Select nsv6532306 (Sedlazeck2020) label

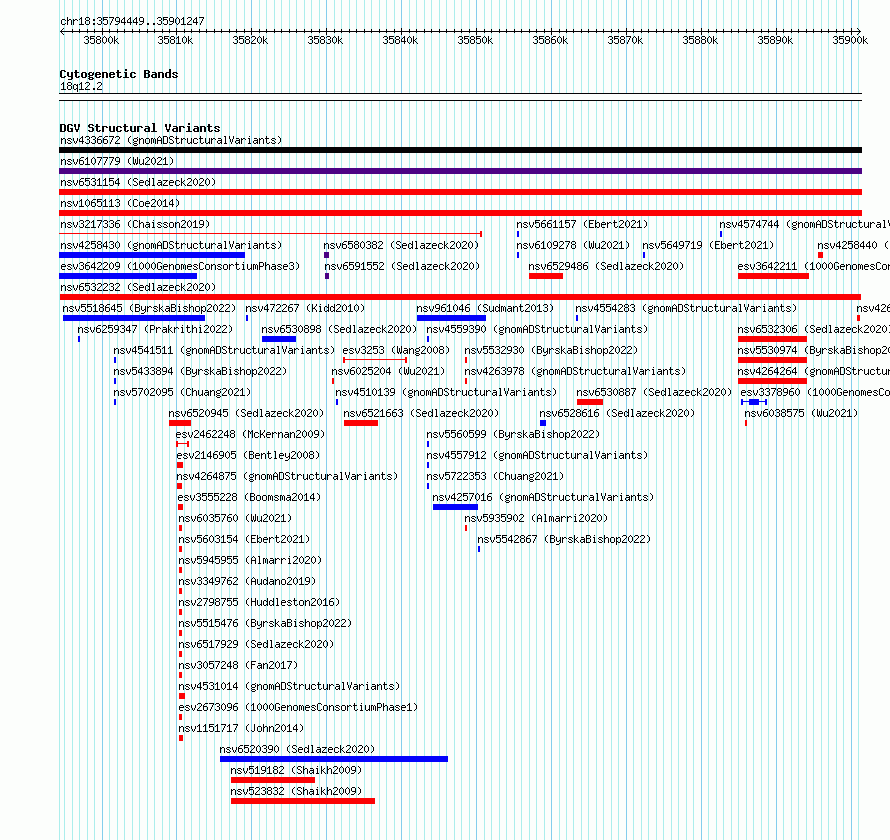[813, 329]
